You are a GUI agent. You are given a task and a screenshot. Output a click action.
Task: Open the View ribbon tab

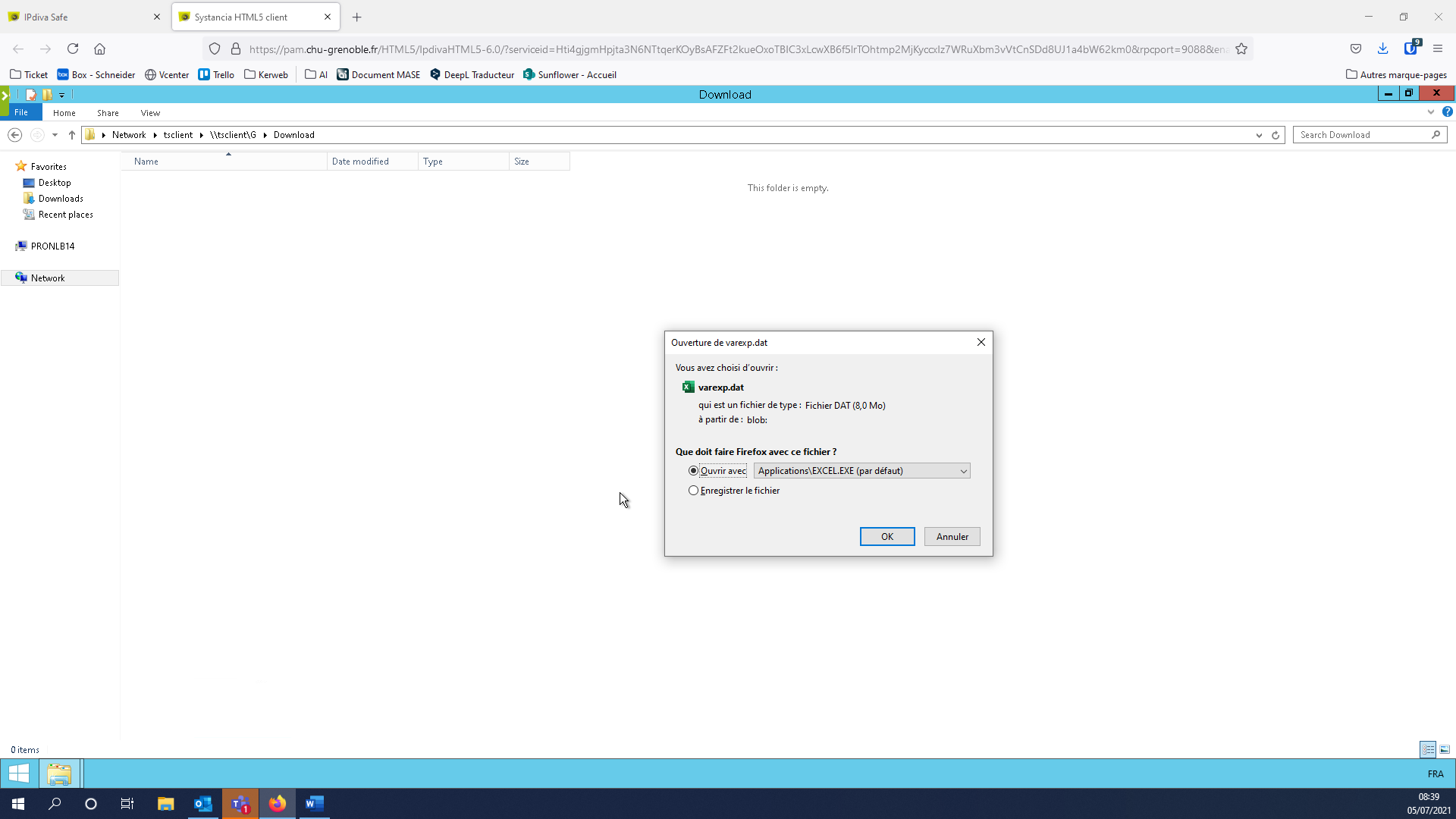150,113
